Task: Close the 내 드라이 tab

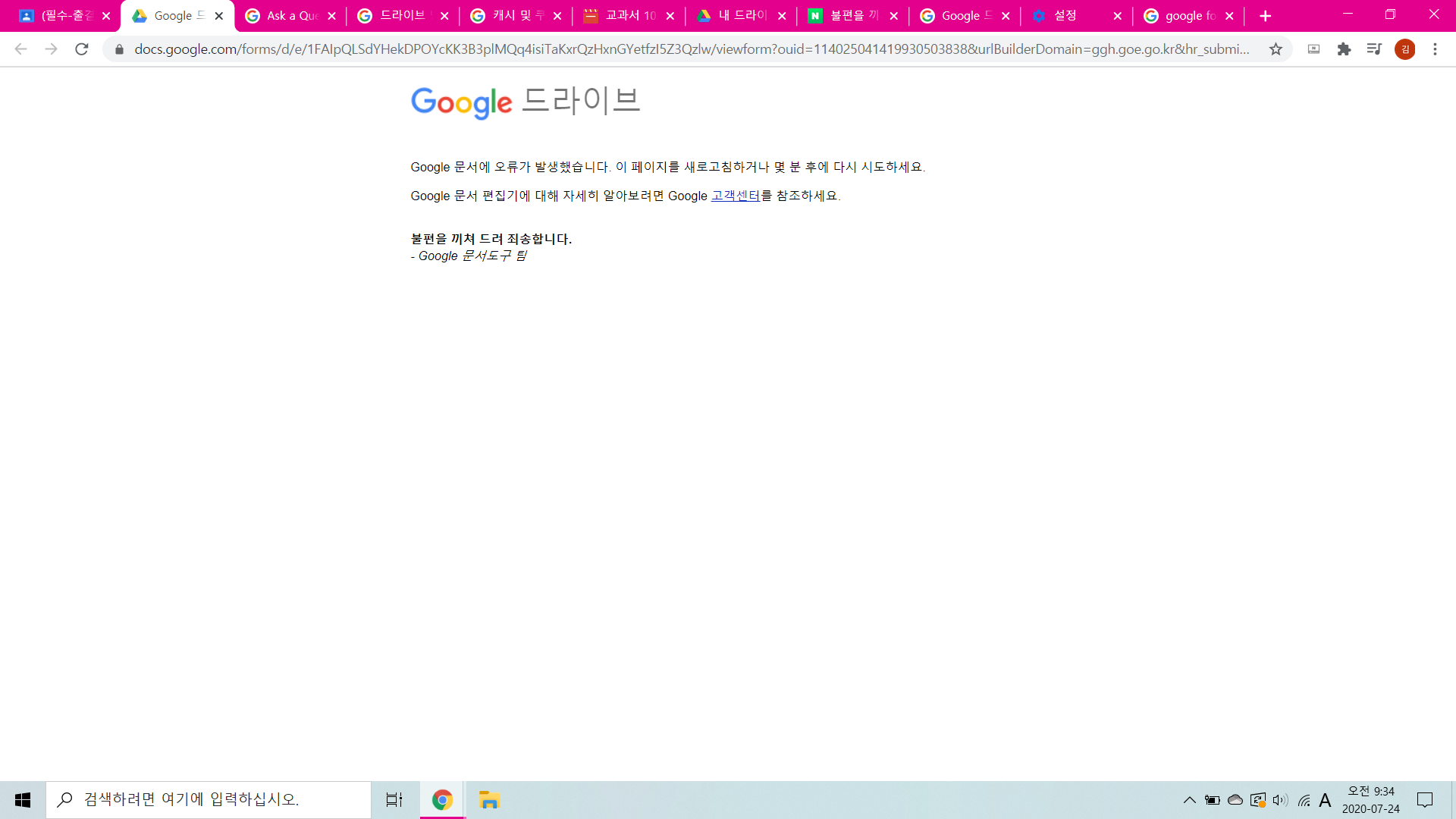Action: [x=782, y=16]
